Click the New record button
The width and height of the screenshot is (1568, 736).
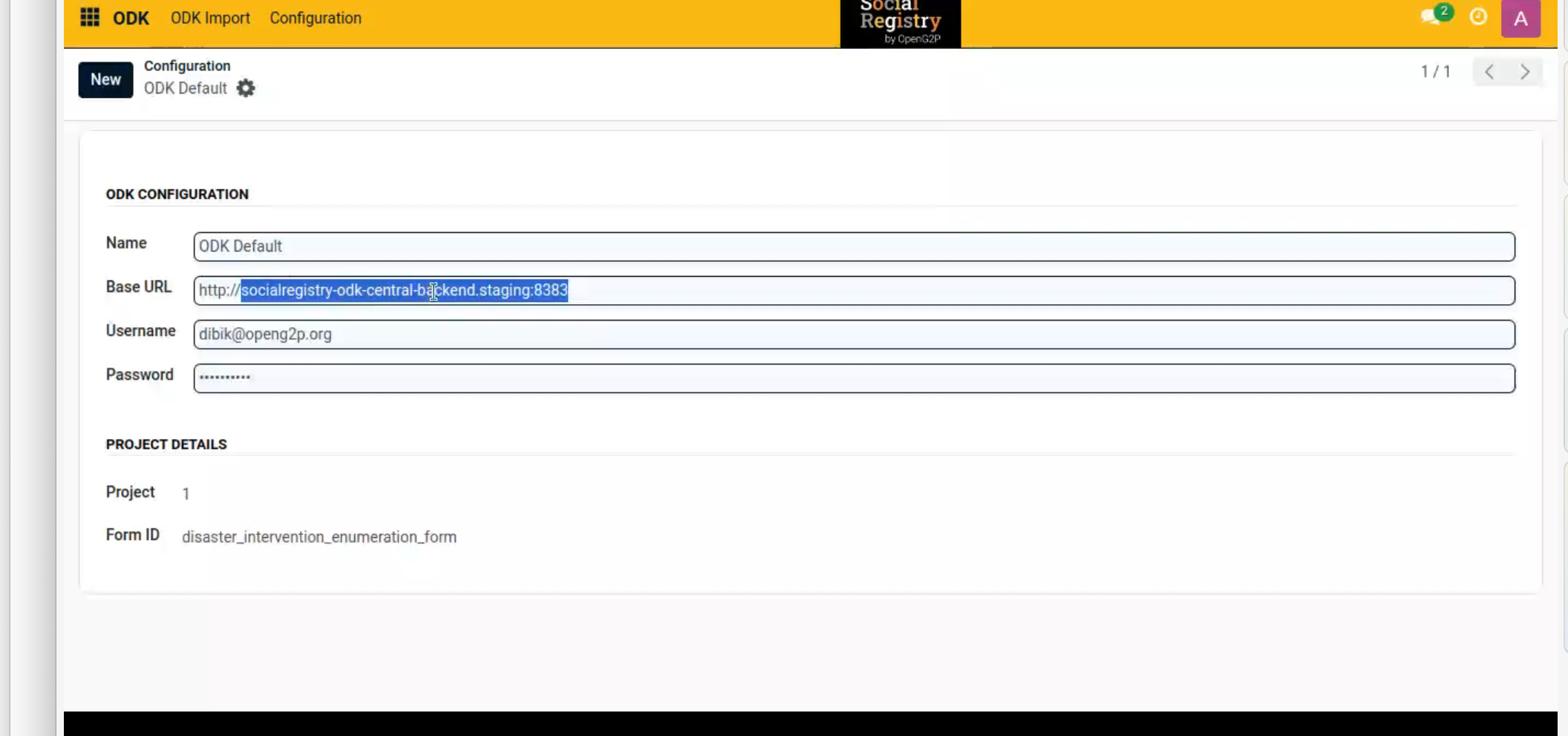tap(105, 79)
